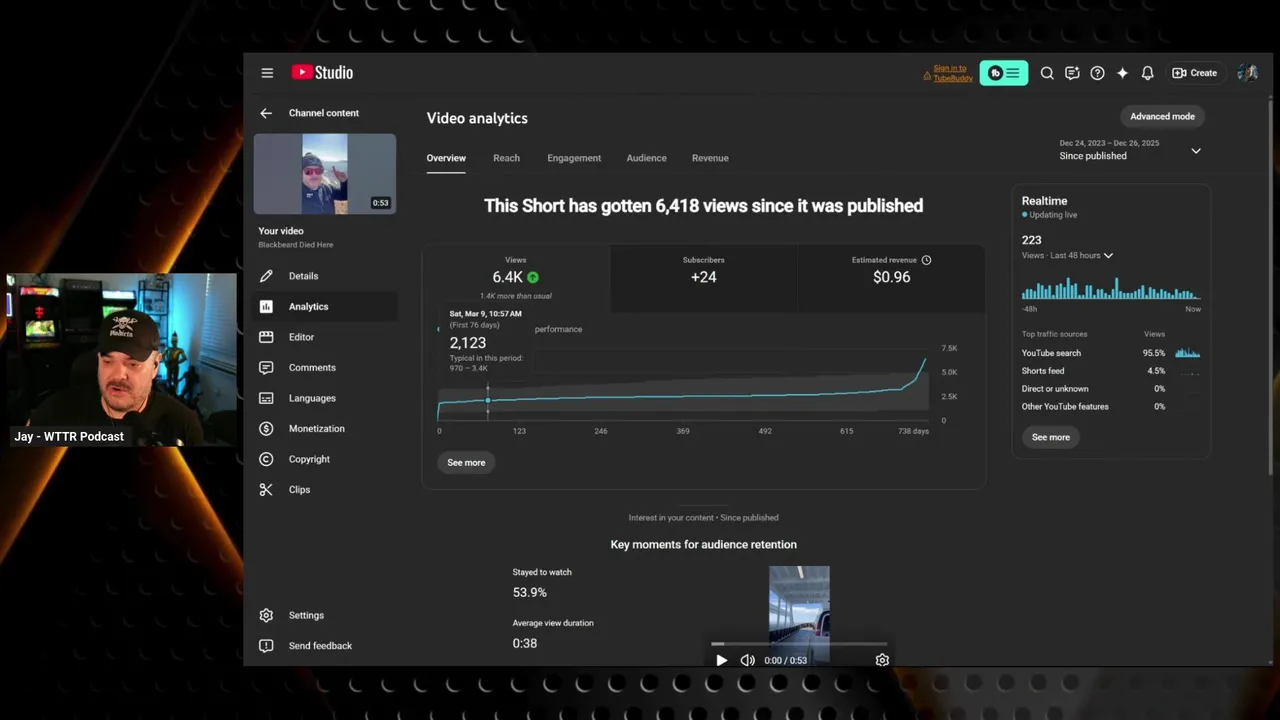Expand the date range dropdown arrow
This screenshot has width=1280, height=720.
1196,151
